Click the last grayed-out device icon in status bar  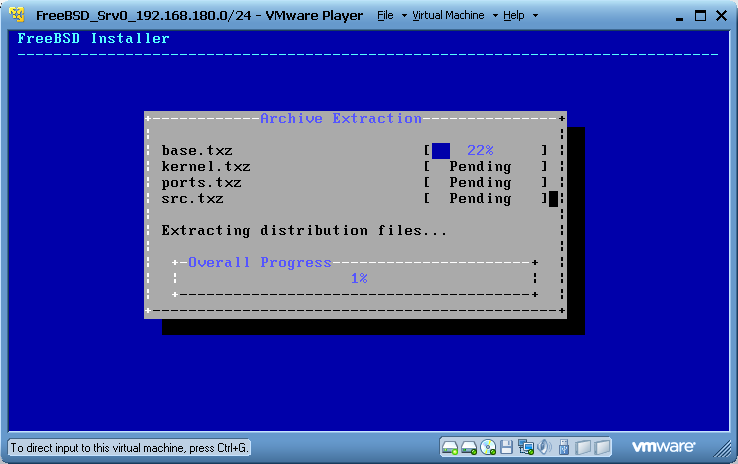602,447
